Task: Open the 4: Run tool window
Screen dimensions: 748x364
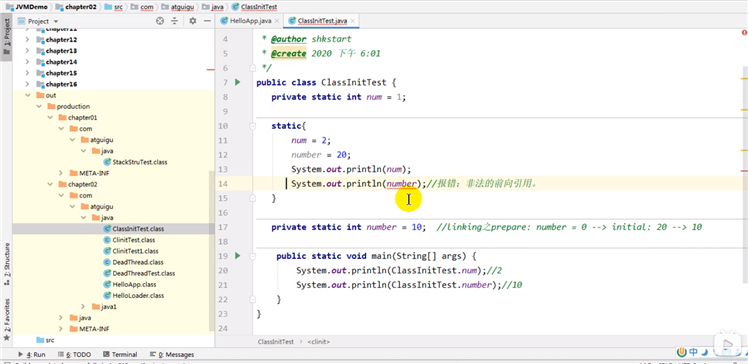Action: (32, 354)
